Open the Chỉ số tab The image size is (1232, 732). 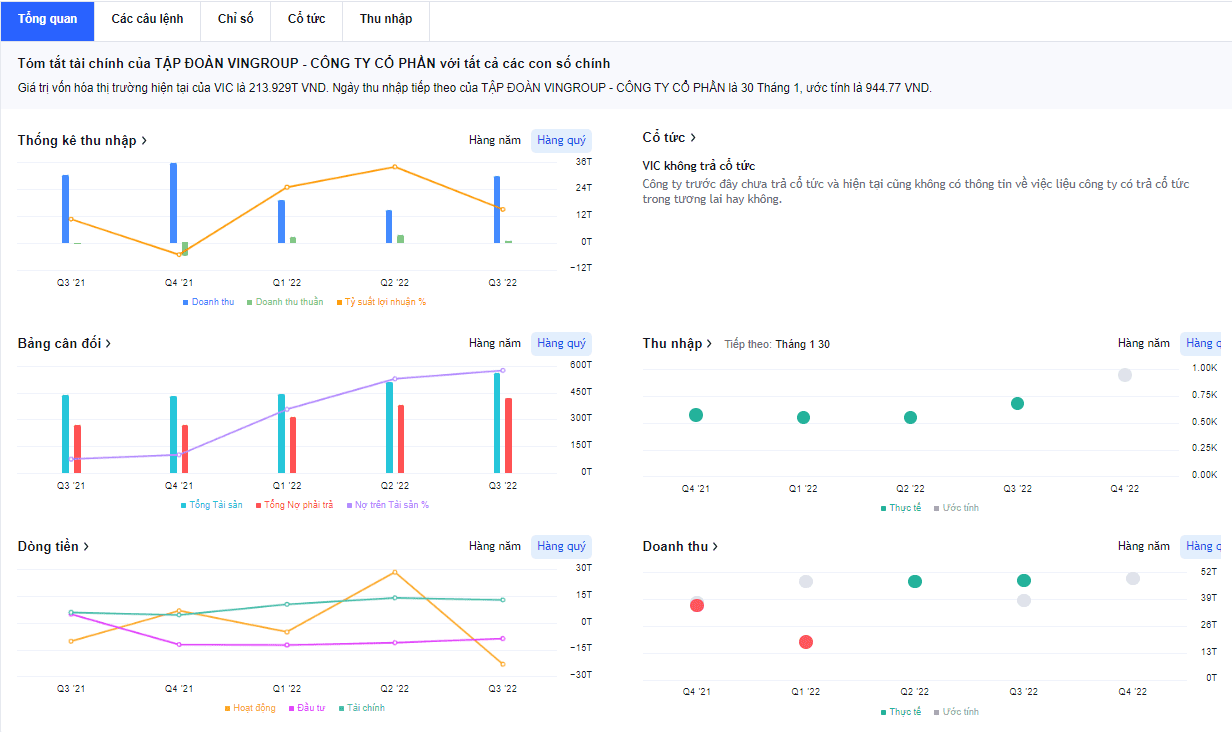pos(236,19)
